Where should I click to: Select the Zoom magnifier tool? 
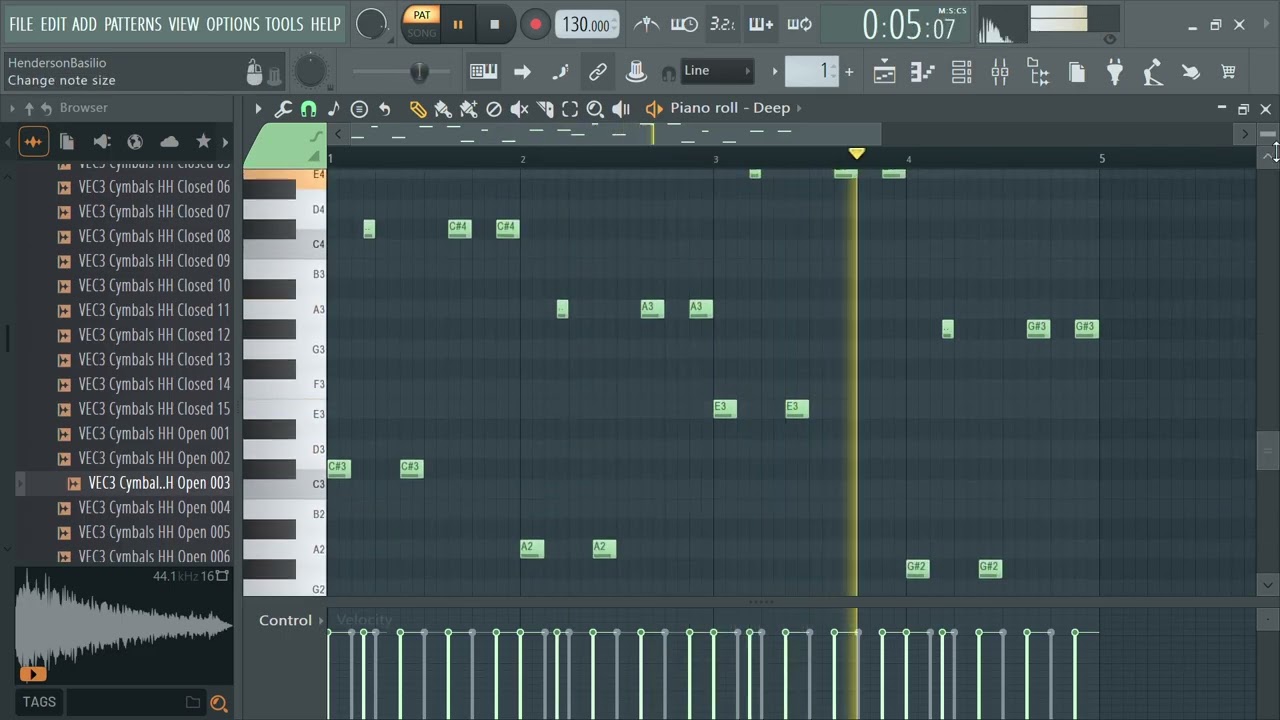(x=595, y=109)
